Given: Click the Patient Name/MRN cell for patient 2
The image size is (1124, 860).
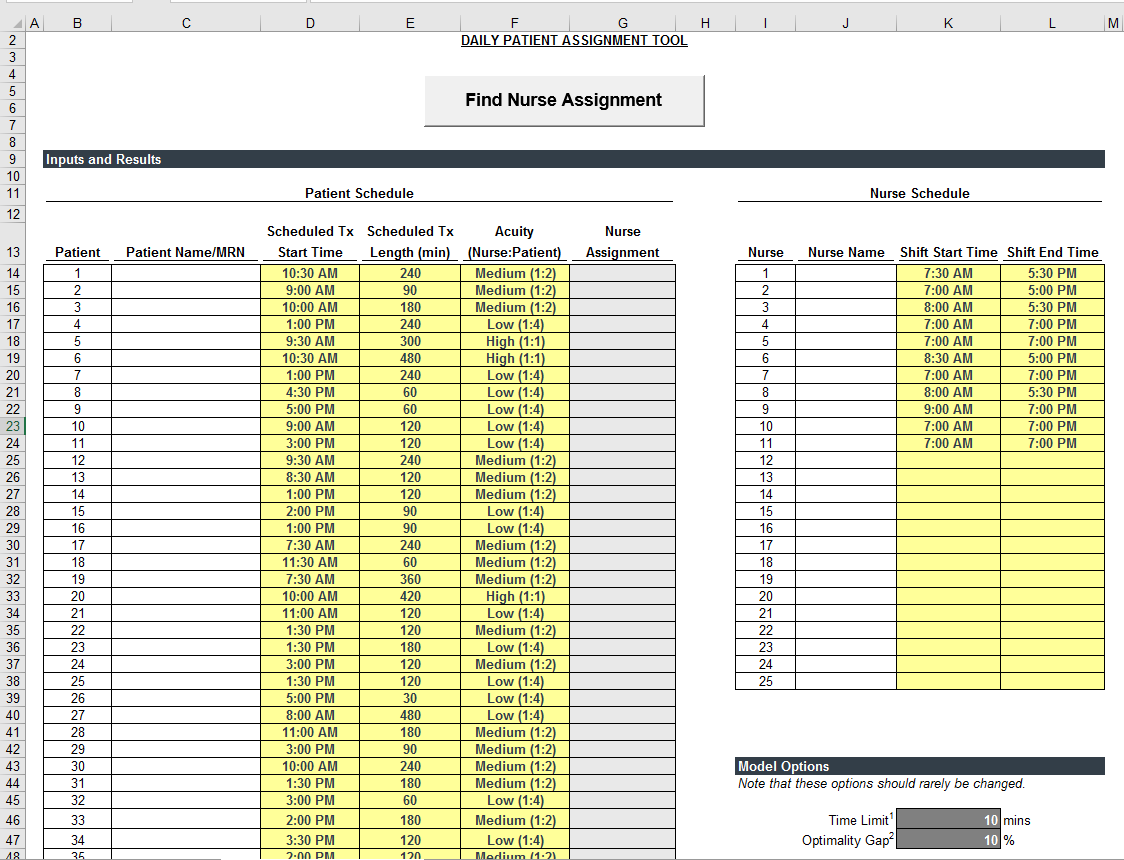Looking at the screenshot, I should tap(185, 290).
